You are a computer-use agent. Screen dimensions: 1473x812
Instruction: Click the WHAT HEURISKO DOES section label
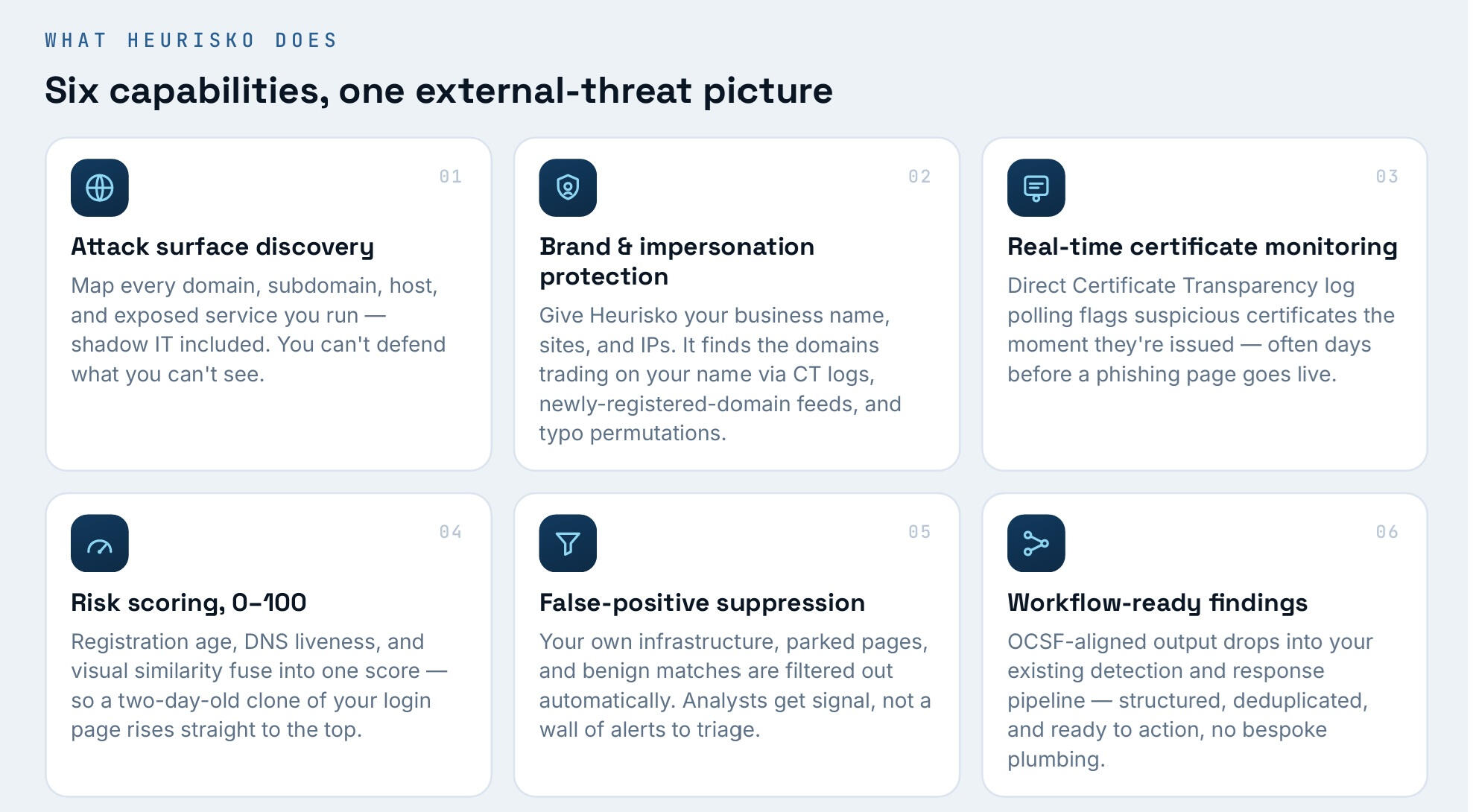[191, 40]
